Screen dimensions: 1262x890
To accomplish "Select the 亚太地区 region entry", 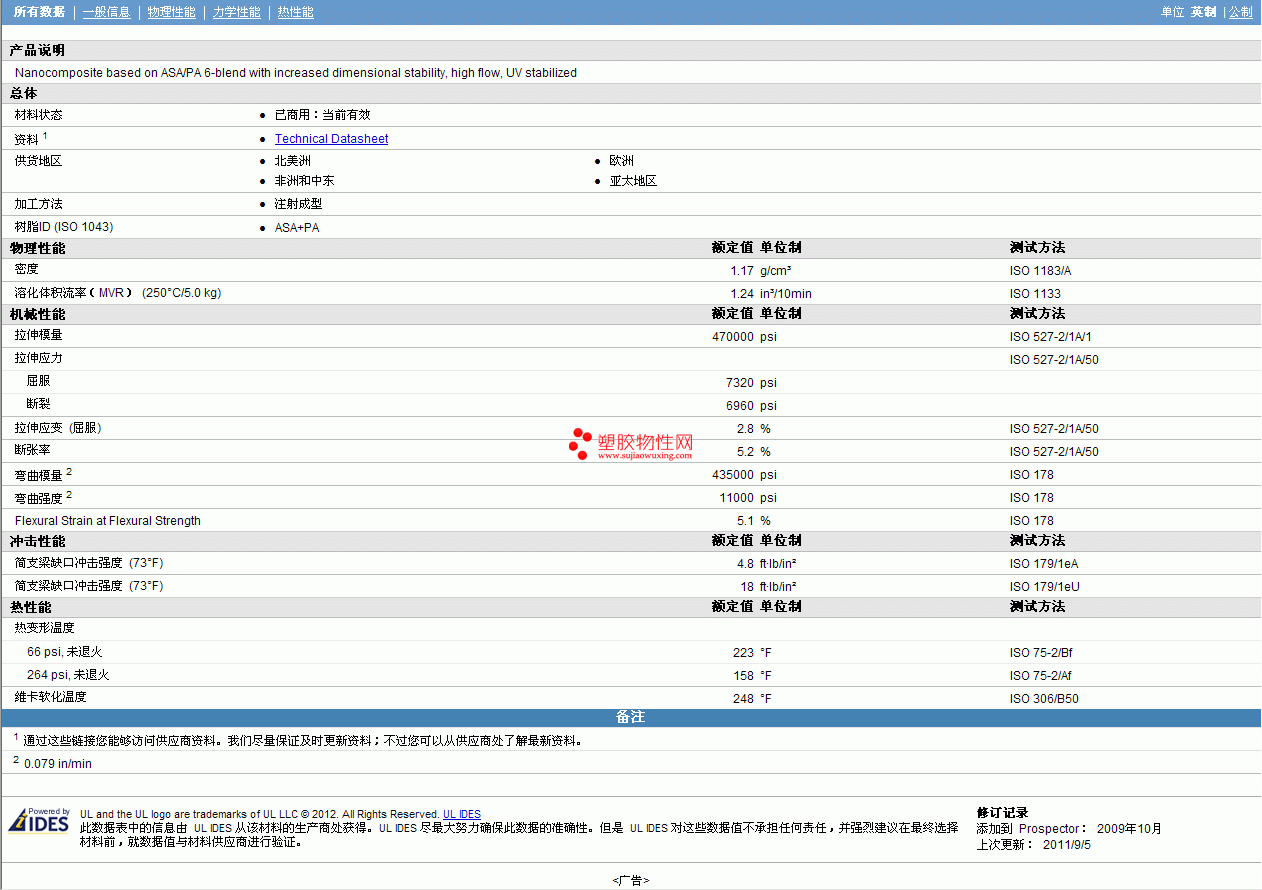I will click(x=633, y=181).
